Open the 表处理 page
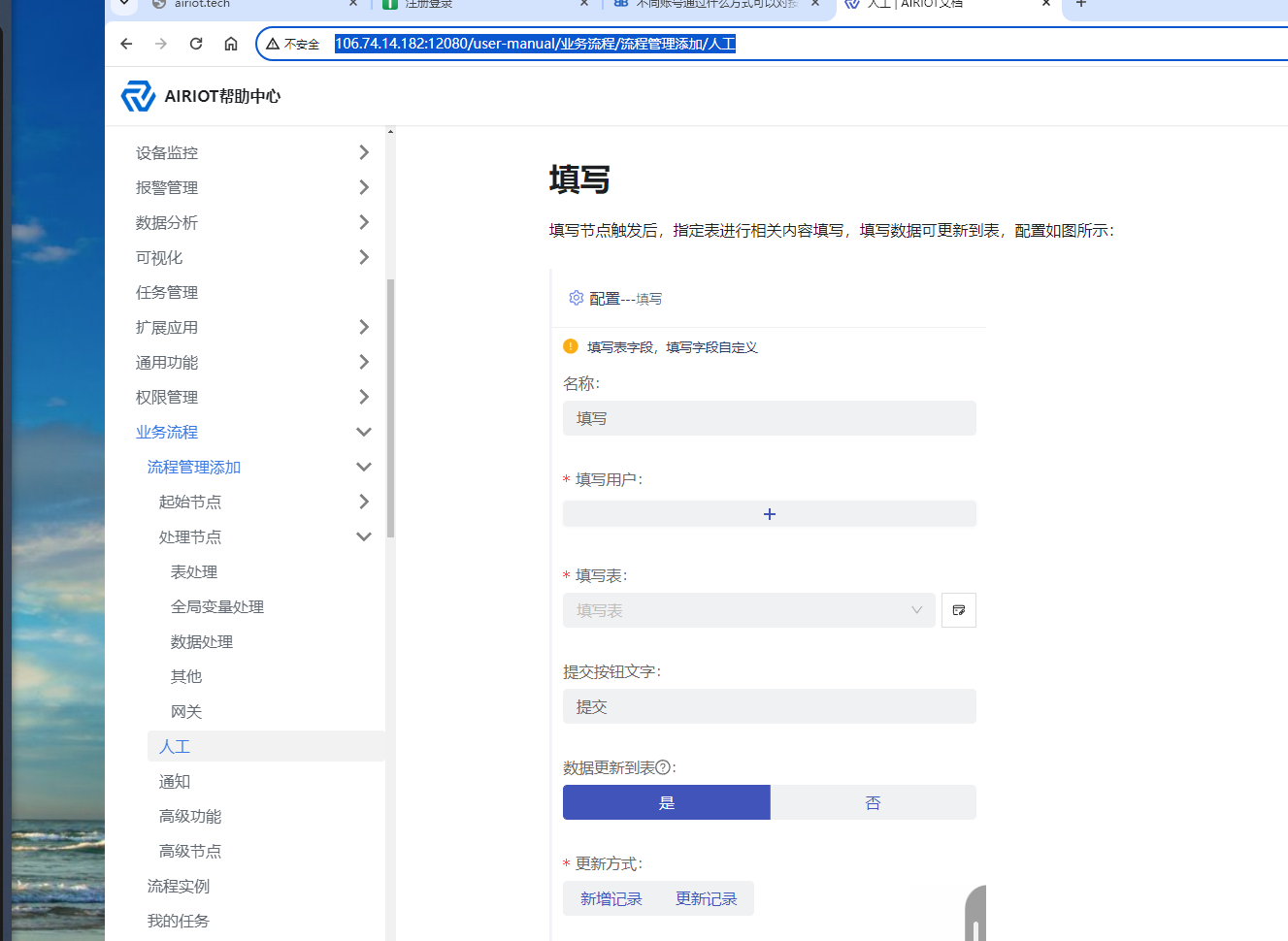The width and height of the screenshot is (1288, 941). (194, 571)
